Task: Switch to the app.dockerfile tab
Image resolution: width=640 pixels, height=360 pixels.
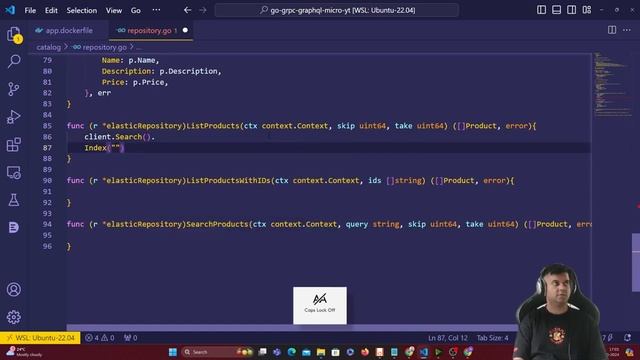Action: 68,30
